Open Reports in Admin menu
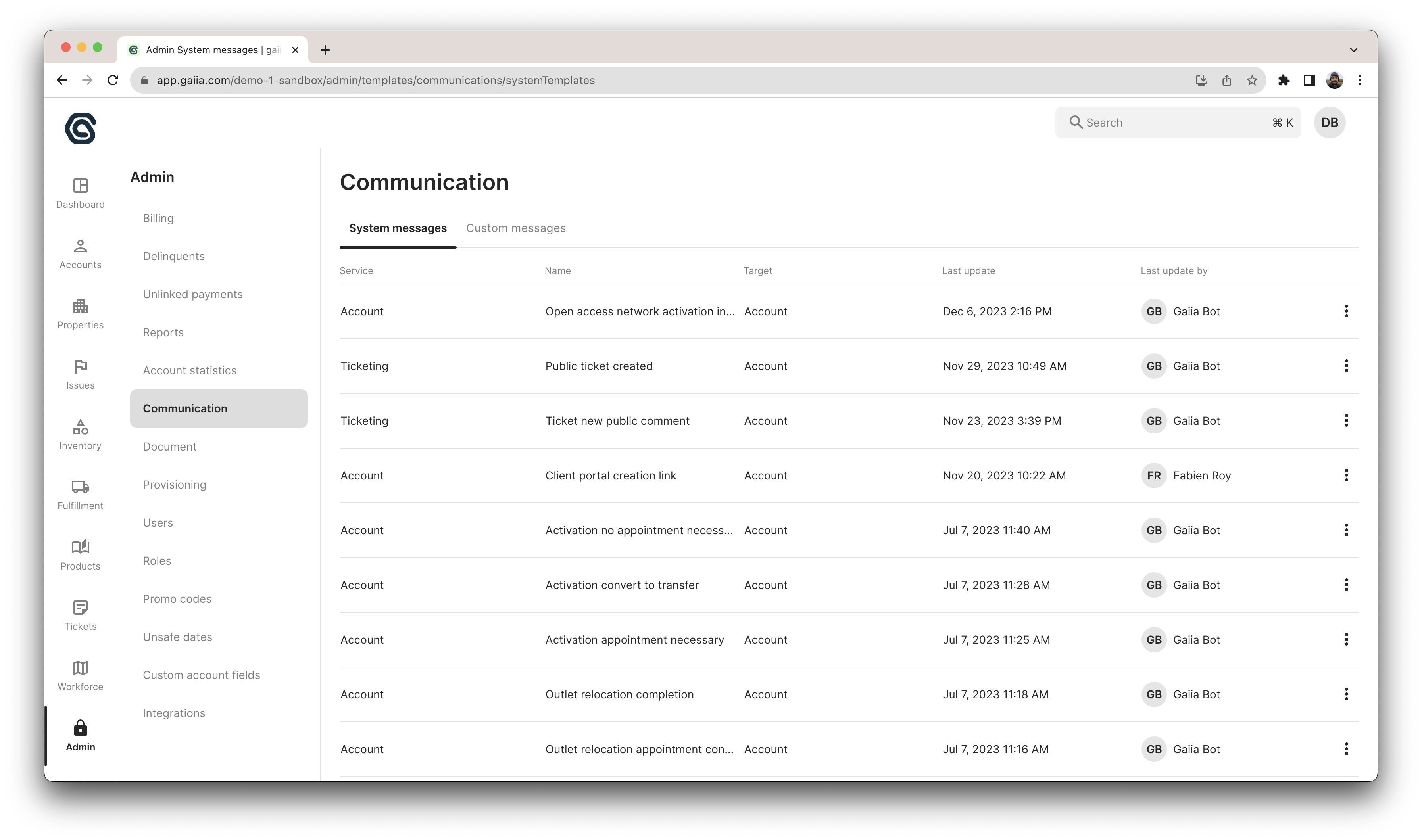1422x840 pixels. click(x=219, y=332)
